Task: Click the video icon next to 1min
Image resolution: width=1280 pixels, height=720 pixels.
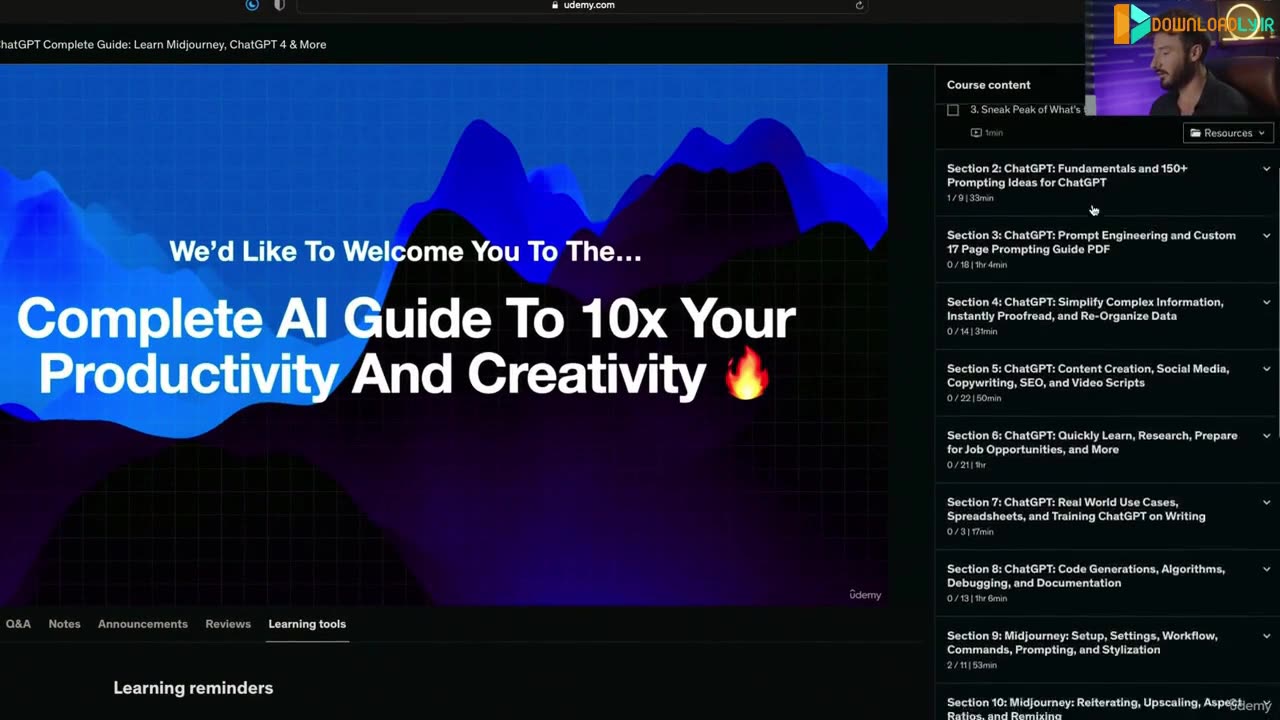Action: (976, 133)
